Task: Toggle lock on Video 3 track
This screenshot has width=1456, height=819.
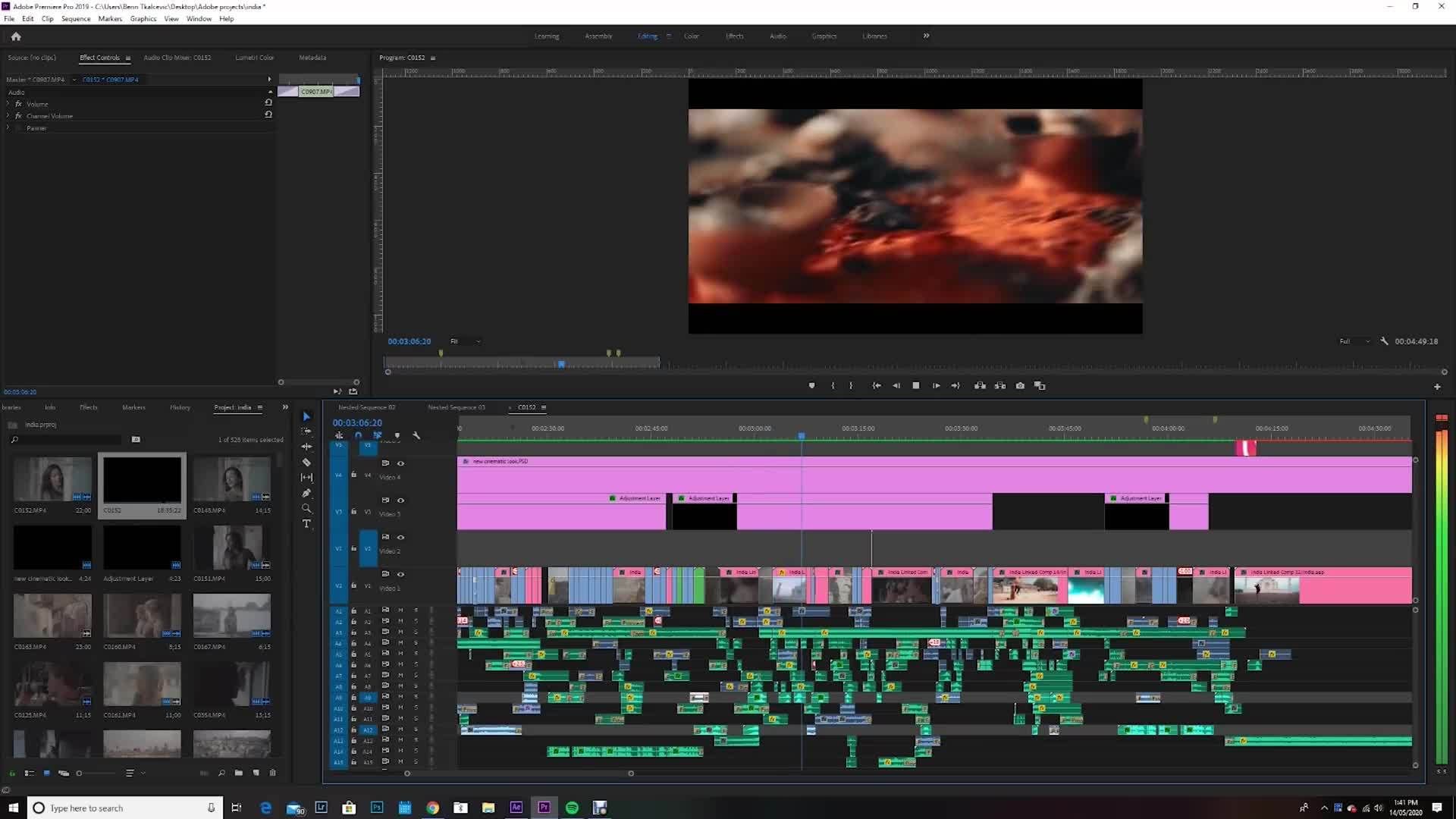Action: click(353, 512)
